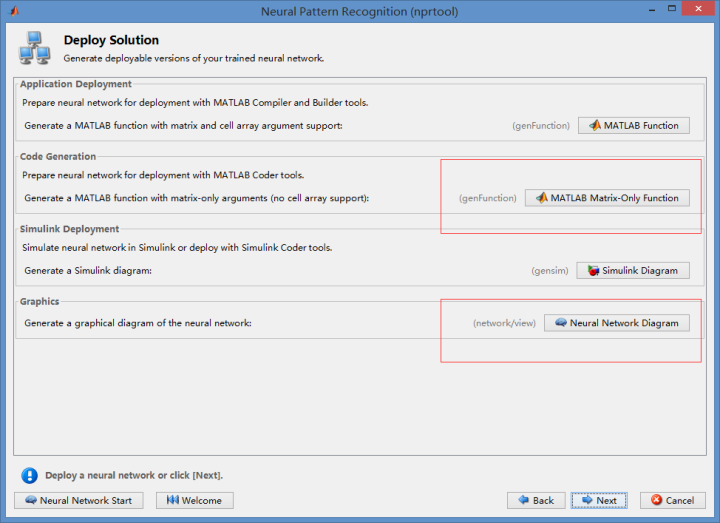Click the window title 'Neural Pattern Recognition (nprtool)'
The height and width of the screenshot is (523, 720).
(360, 11)
